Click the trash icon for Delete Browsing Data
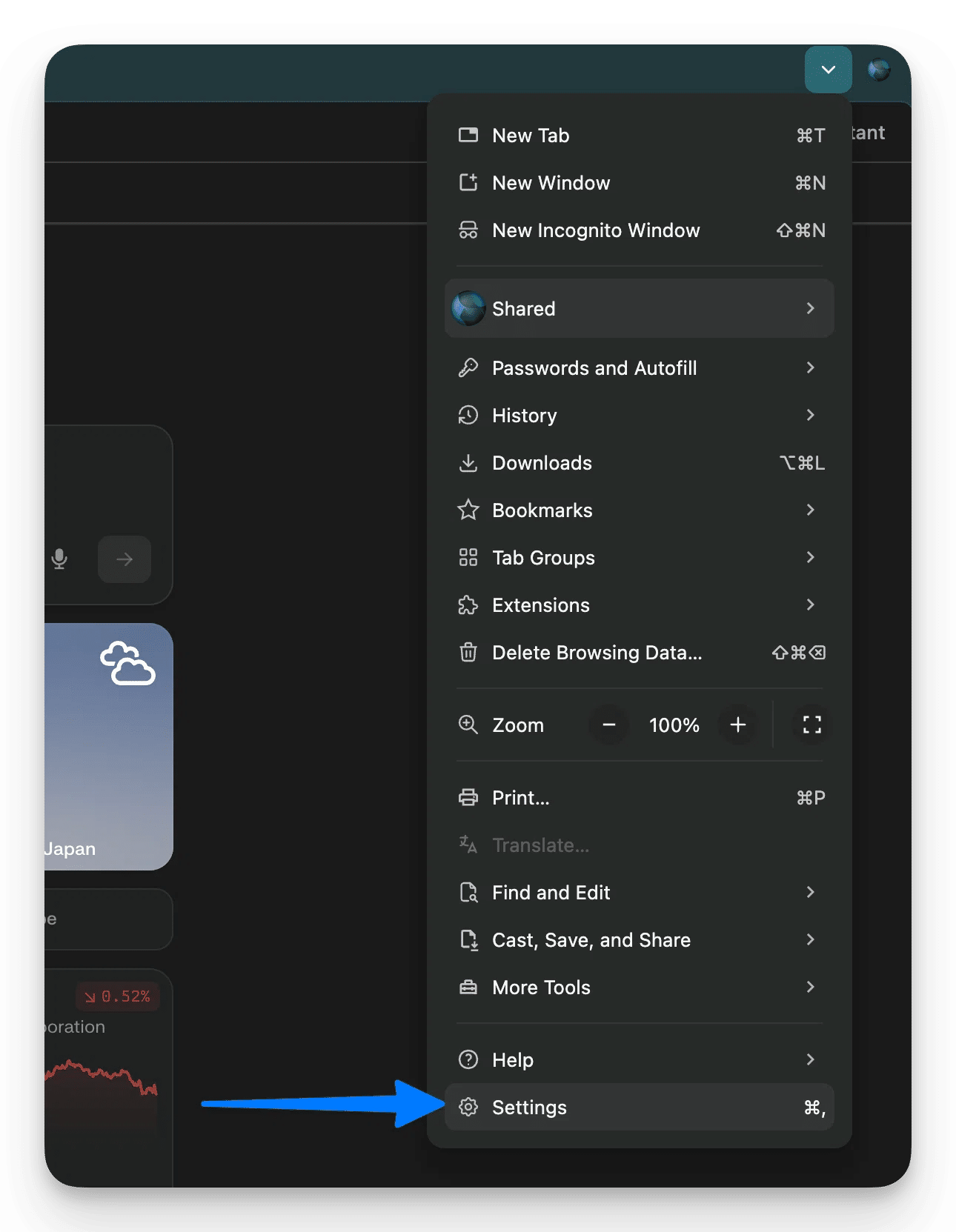This screenshot has width=956, height=1232. pos(468,653)
